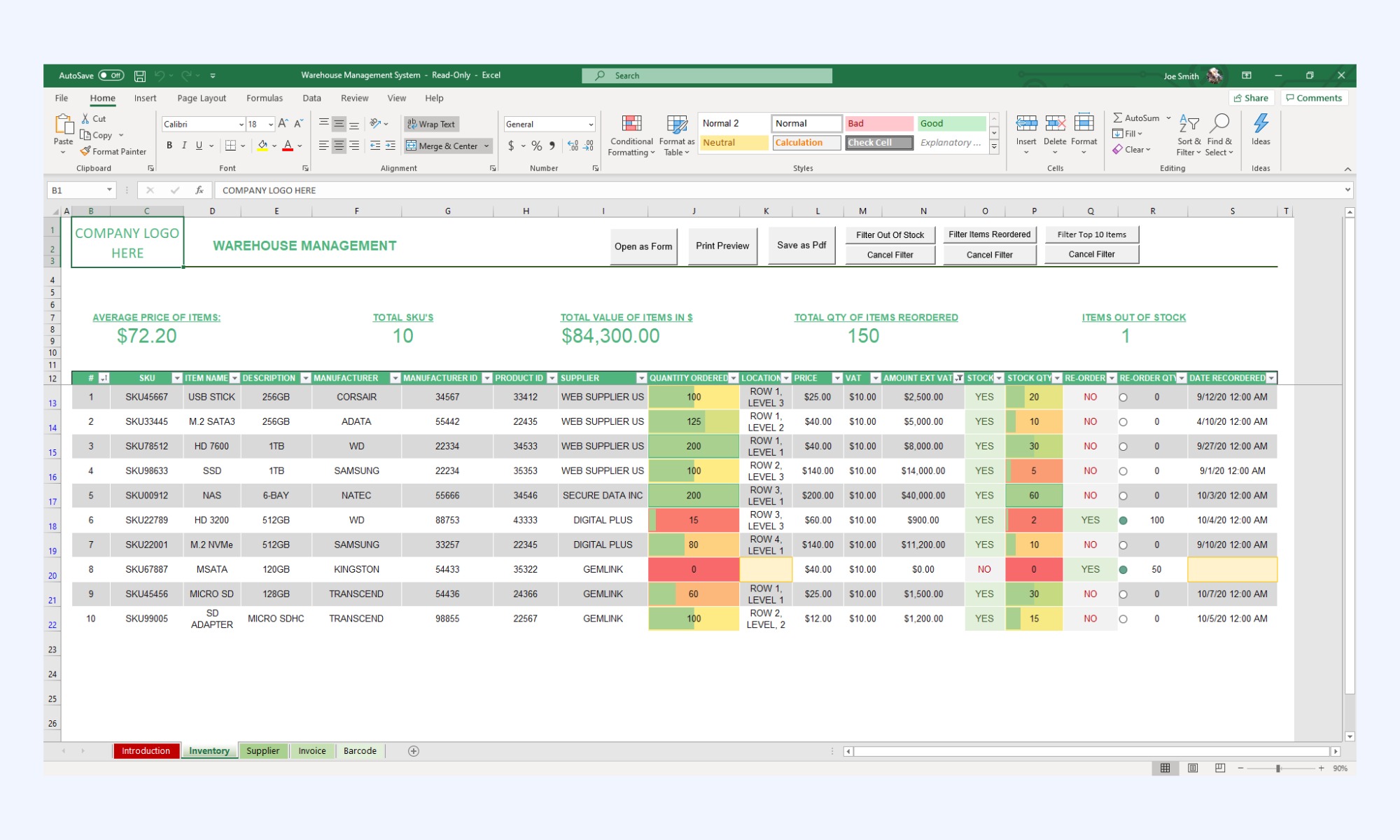Apply the Bad cell style swatch
Viewport: 1400px width, 840px height.
[x=879, y=123]
